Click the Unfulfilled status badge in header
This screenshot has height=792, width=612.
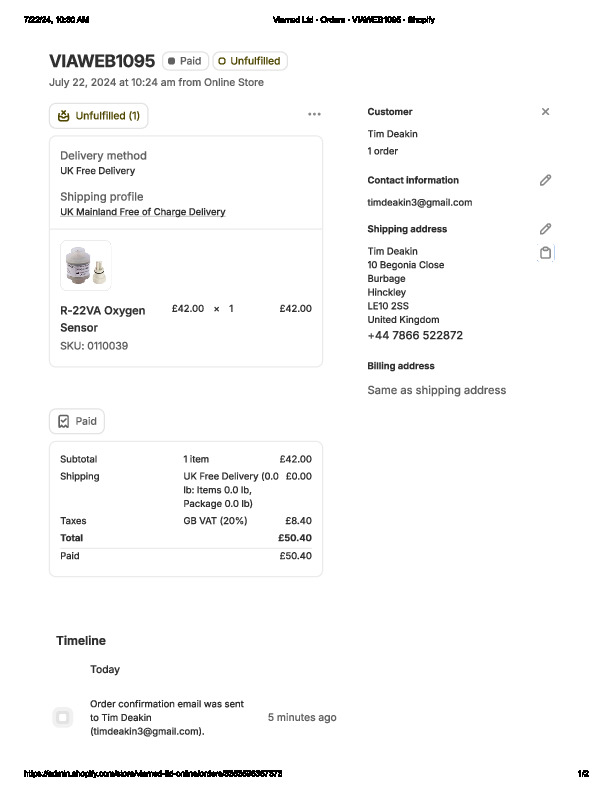click(250, 61)
